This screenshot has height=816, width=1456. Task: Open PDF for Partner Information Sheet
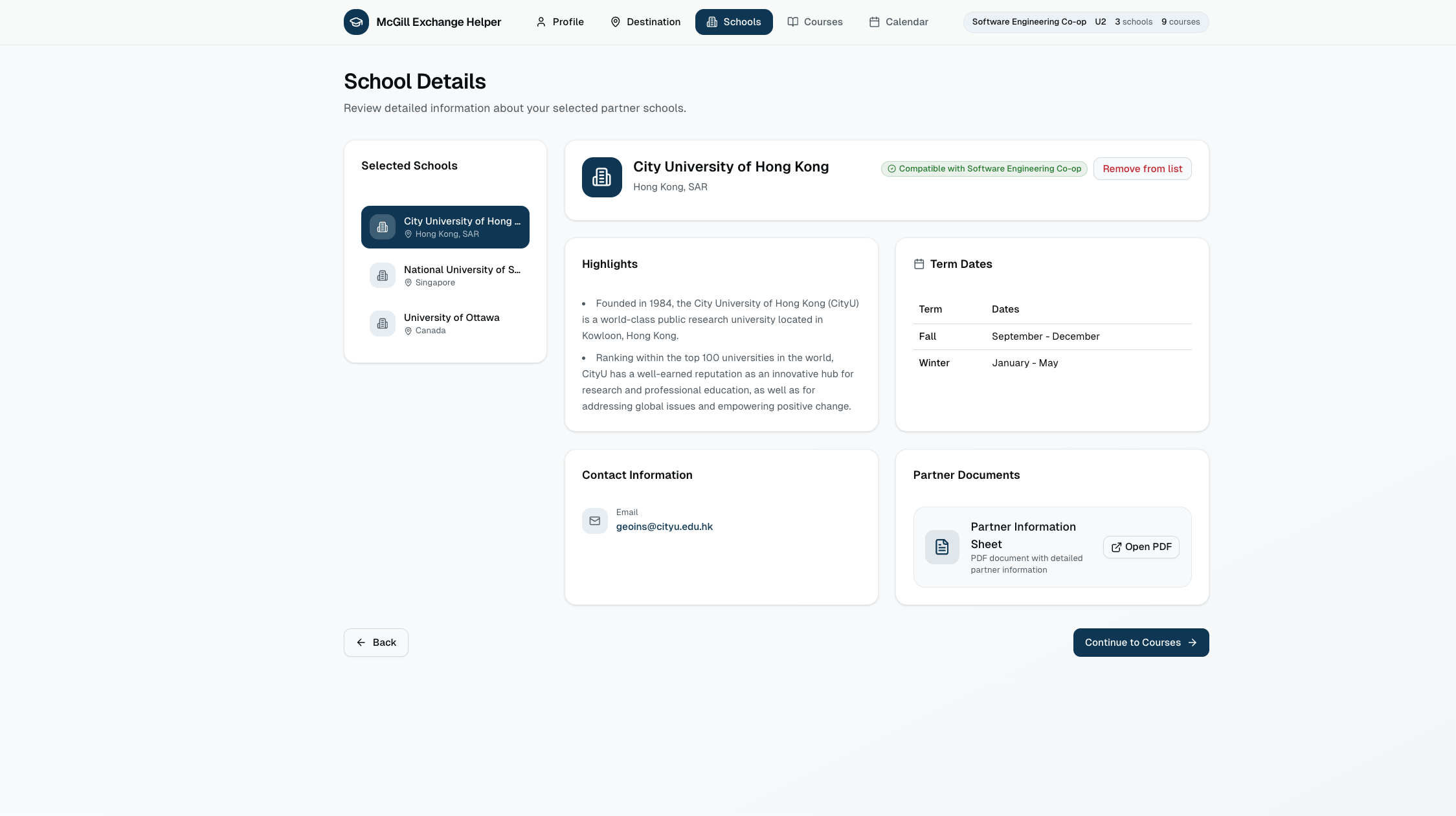(1141, 547)
